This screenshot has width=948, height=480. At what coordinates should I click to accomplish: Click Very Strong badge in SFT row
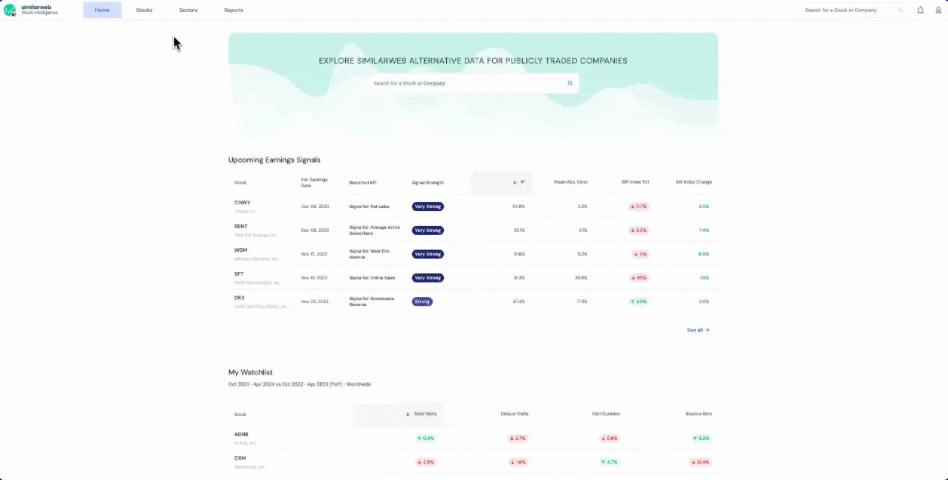point(428,278)
